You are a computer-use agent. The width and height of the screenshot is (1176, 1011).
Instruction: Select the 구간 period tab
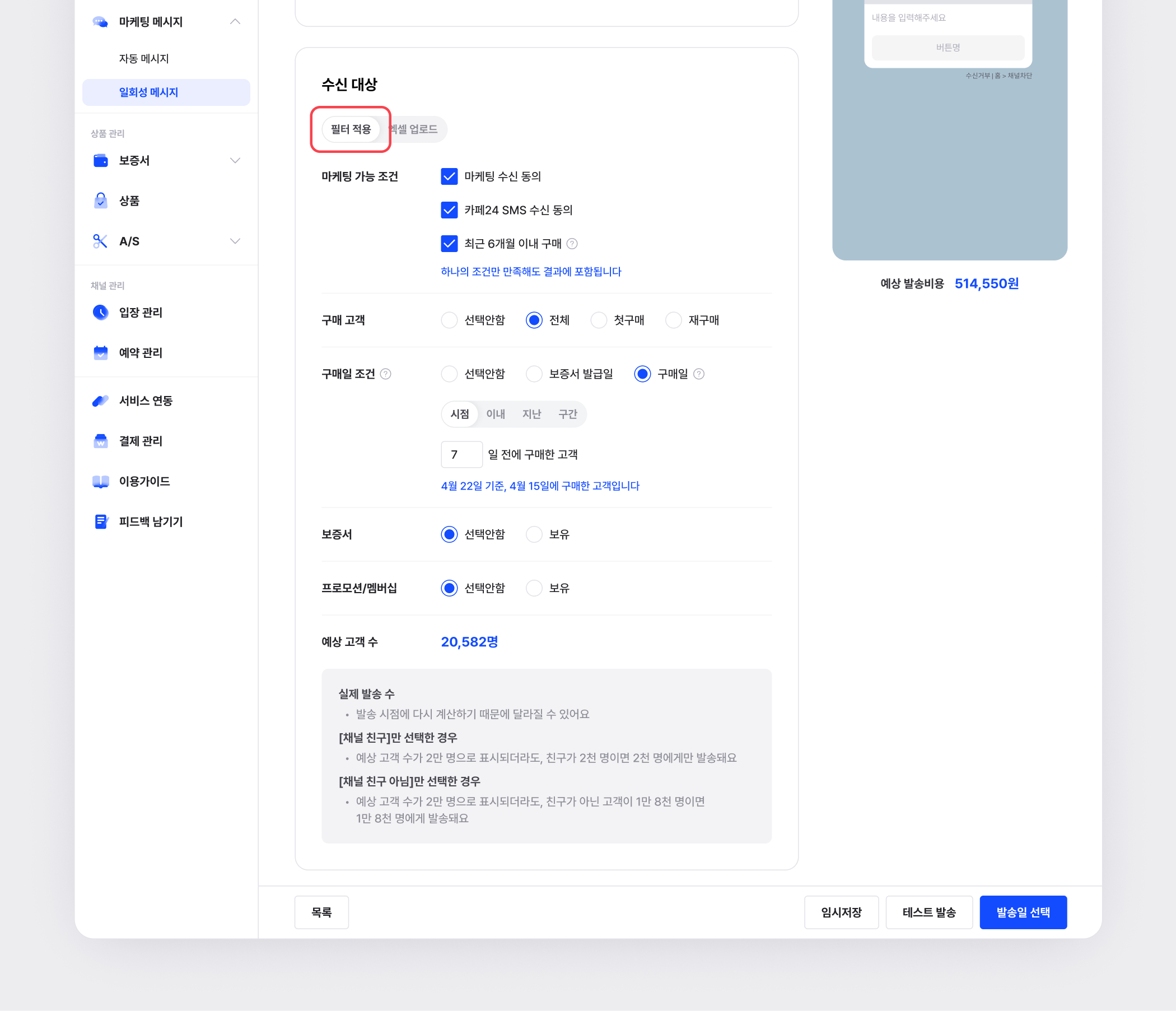pos(568,414)
